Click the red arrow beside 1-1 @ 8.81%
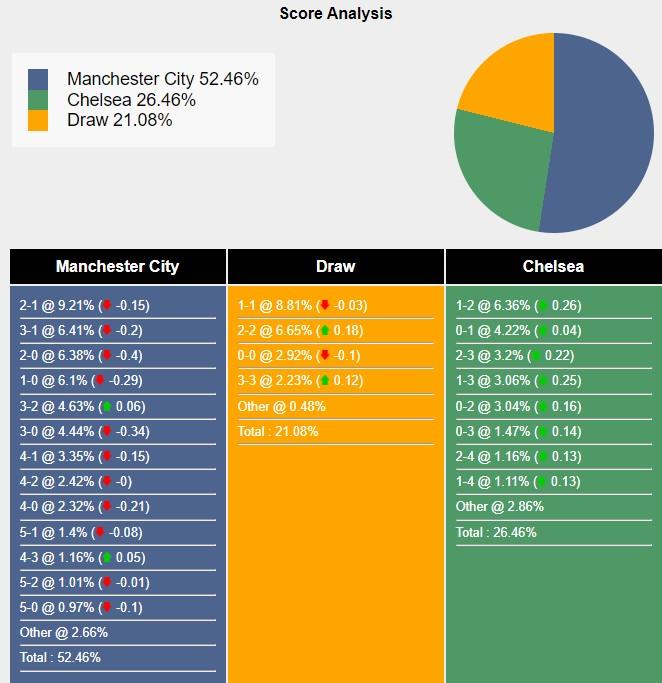This screenshot has width=662, height=683. coord(324,305)
